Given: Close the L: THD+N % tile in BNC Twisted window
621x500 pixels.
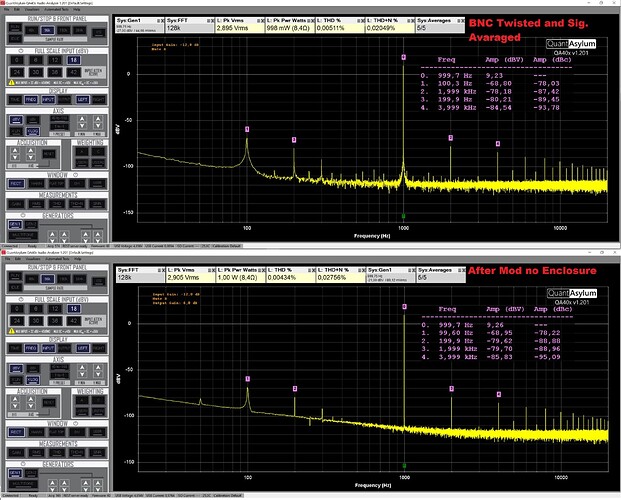Looking at the screenshot, I should 412,21.
